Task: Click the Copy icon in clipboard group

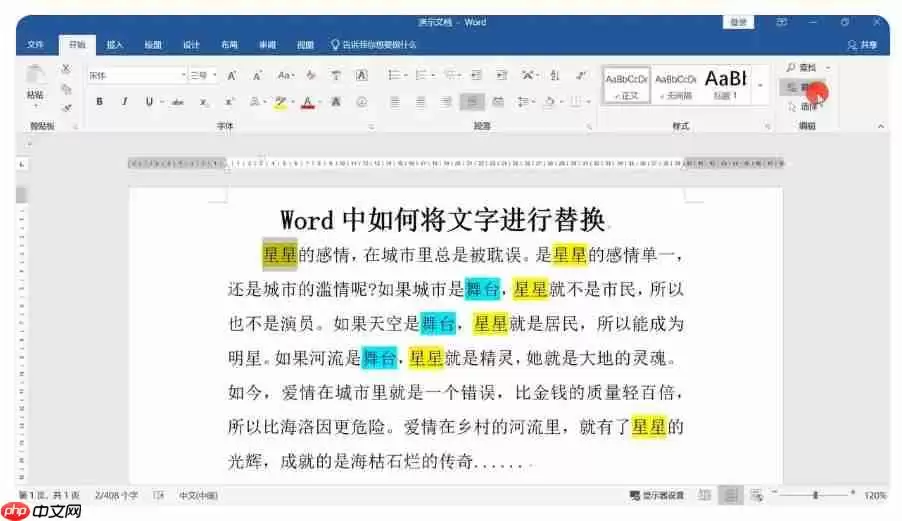Action: [x=67, y=89]
